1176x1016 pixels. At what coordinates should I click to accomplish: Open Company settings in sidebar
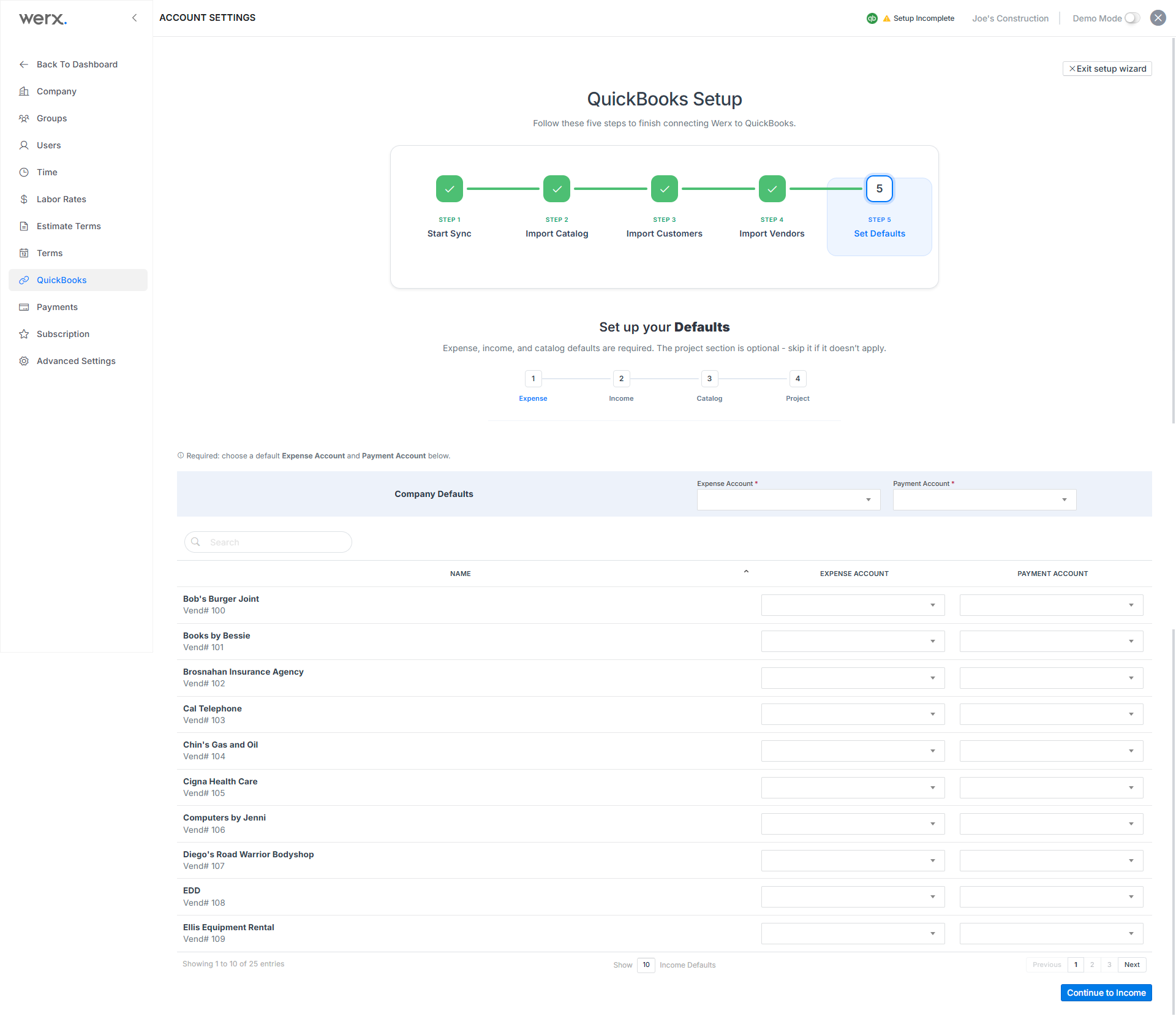tap(78, 91)
